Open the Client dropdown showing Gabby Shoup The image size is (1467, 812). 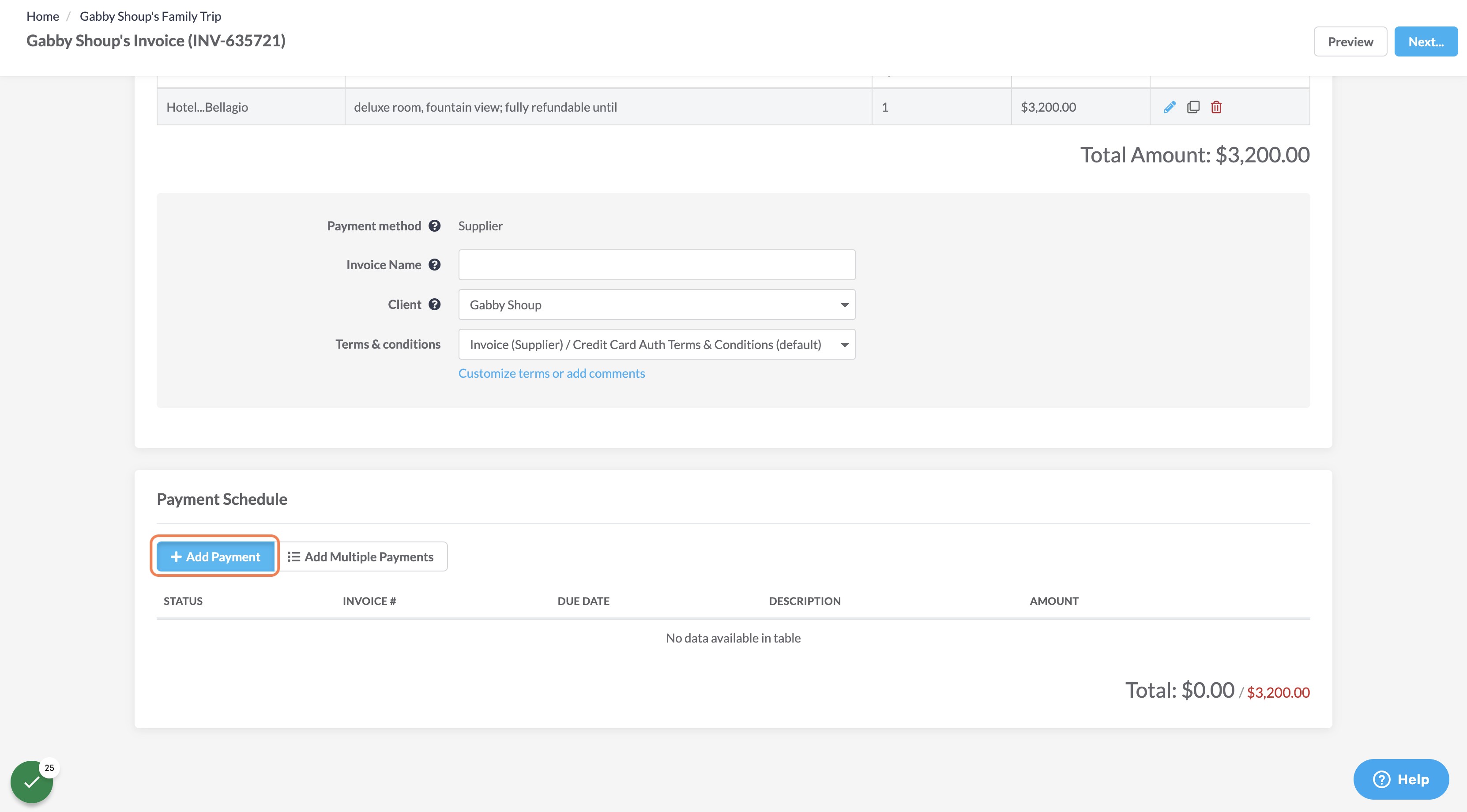(657, 304)
